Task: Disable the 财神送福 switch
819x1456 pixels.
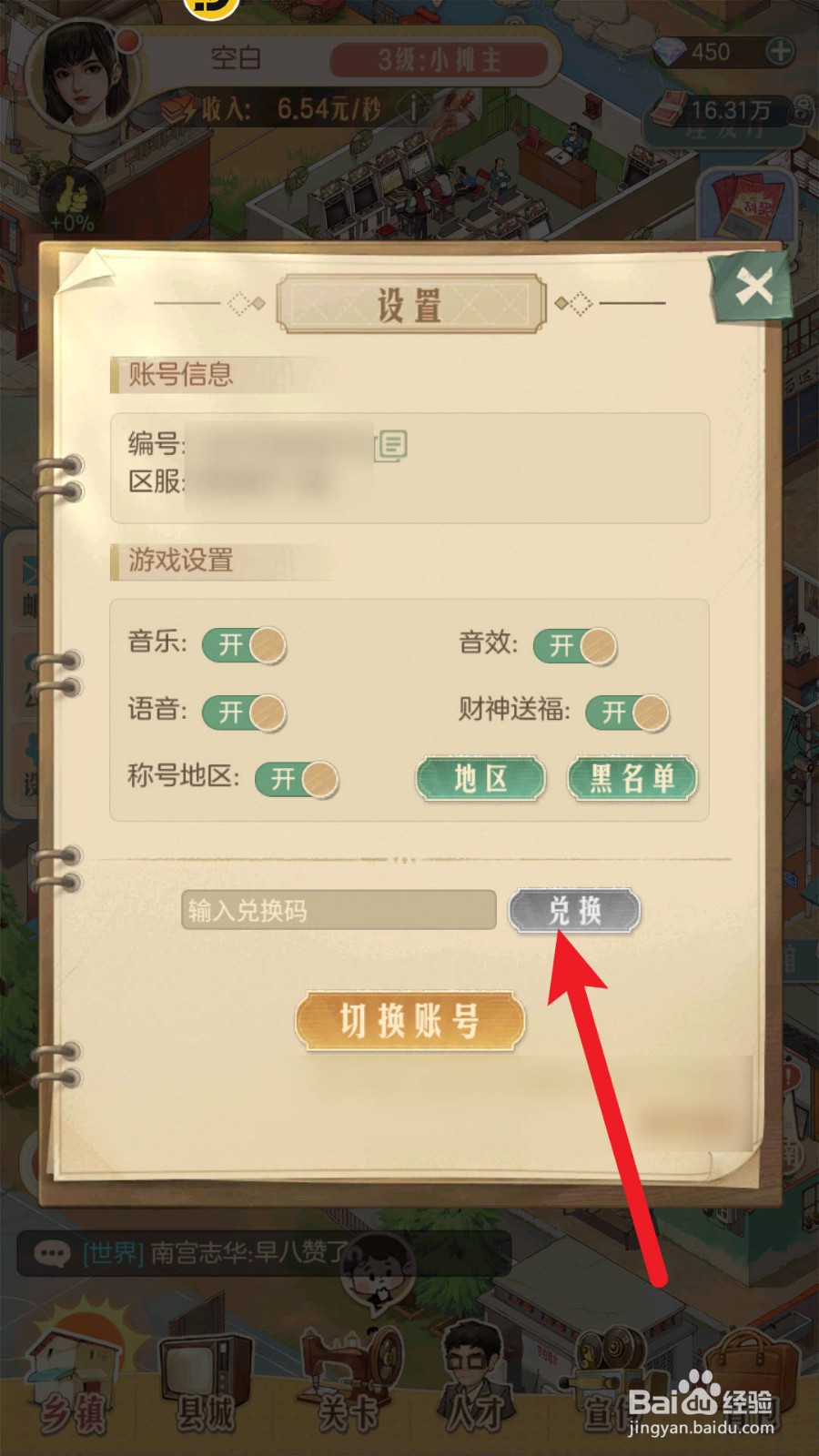Action: [x=628, y=713]
